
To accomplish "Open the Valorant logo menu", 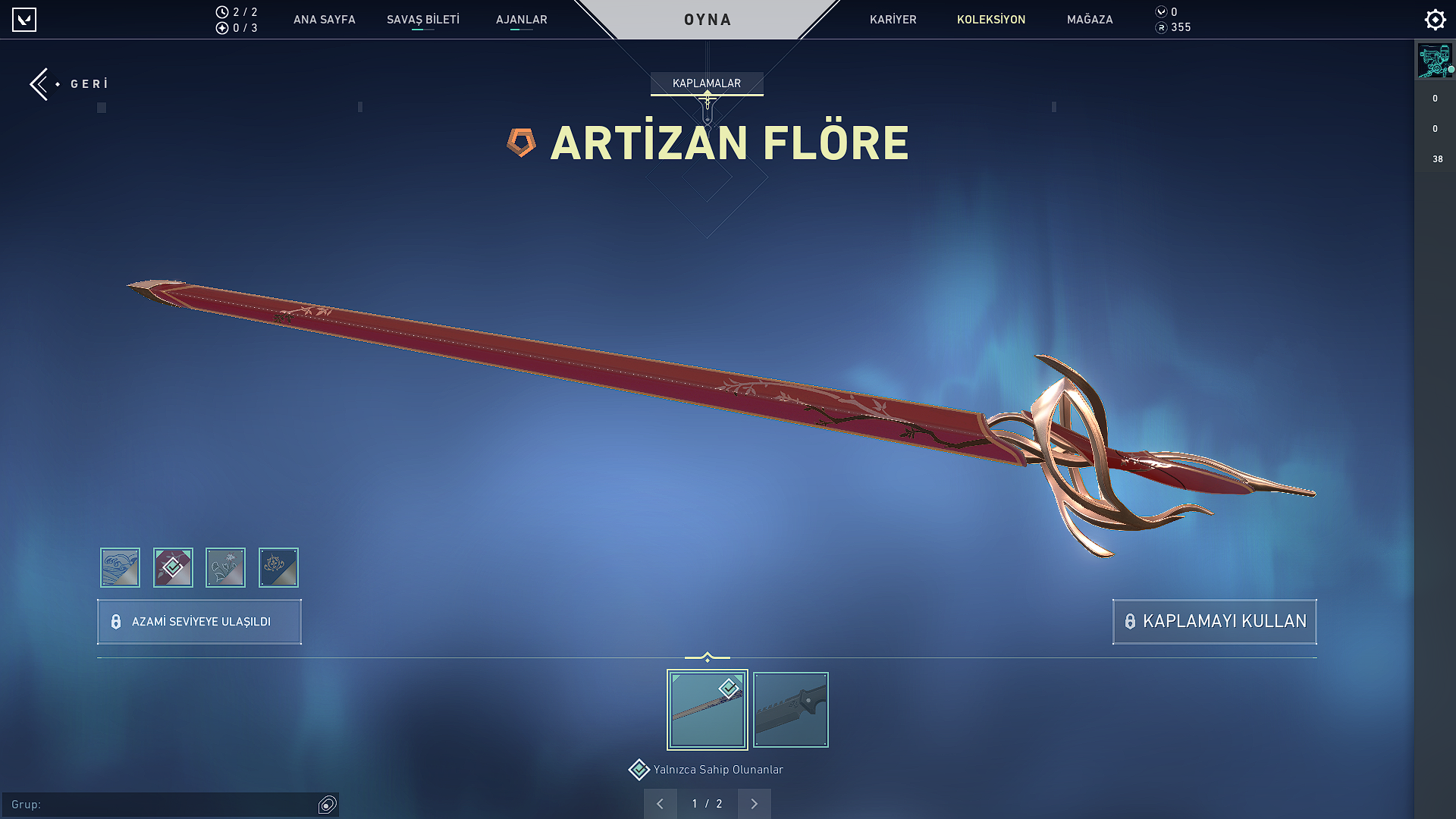I will click(x=24, y=20).
